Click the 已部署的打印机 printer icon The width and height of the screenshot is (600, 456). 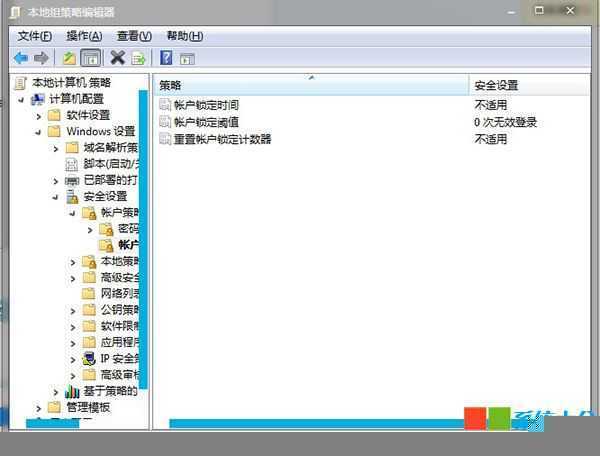pyautogui.click(x=72, y=180)
